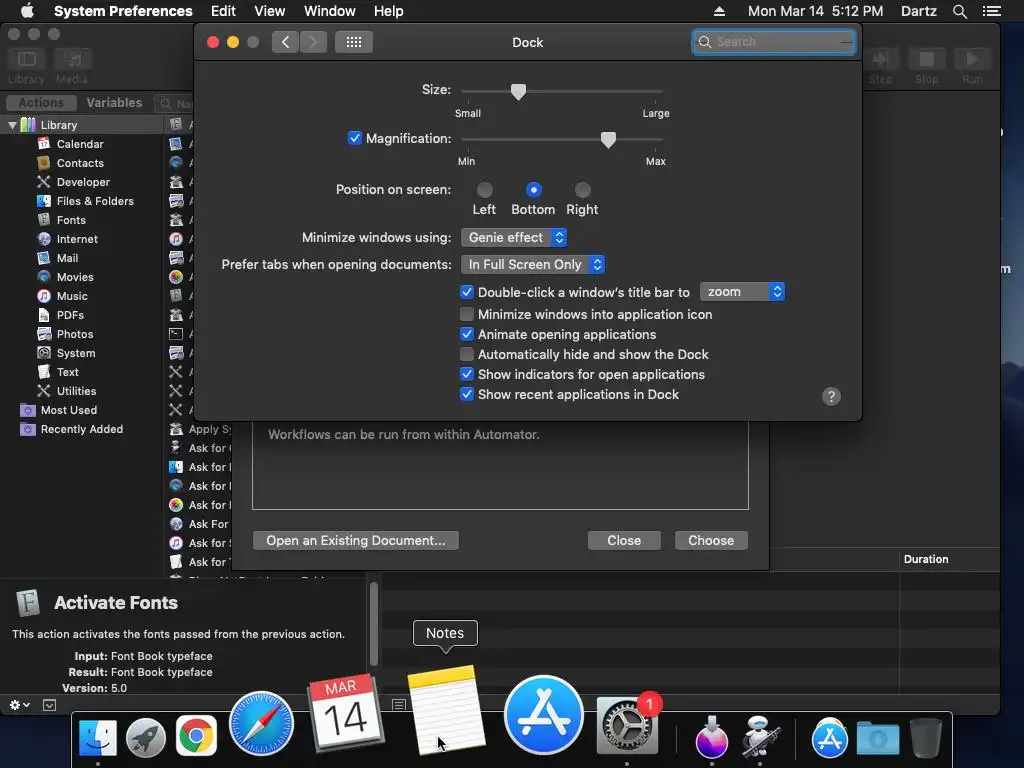Click the Dock Size slider
Image resolution: width=1024 pixels, height=768 pixels.
[x=562, y=91]
